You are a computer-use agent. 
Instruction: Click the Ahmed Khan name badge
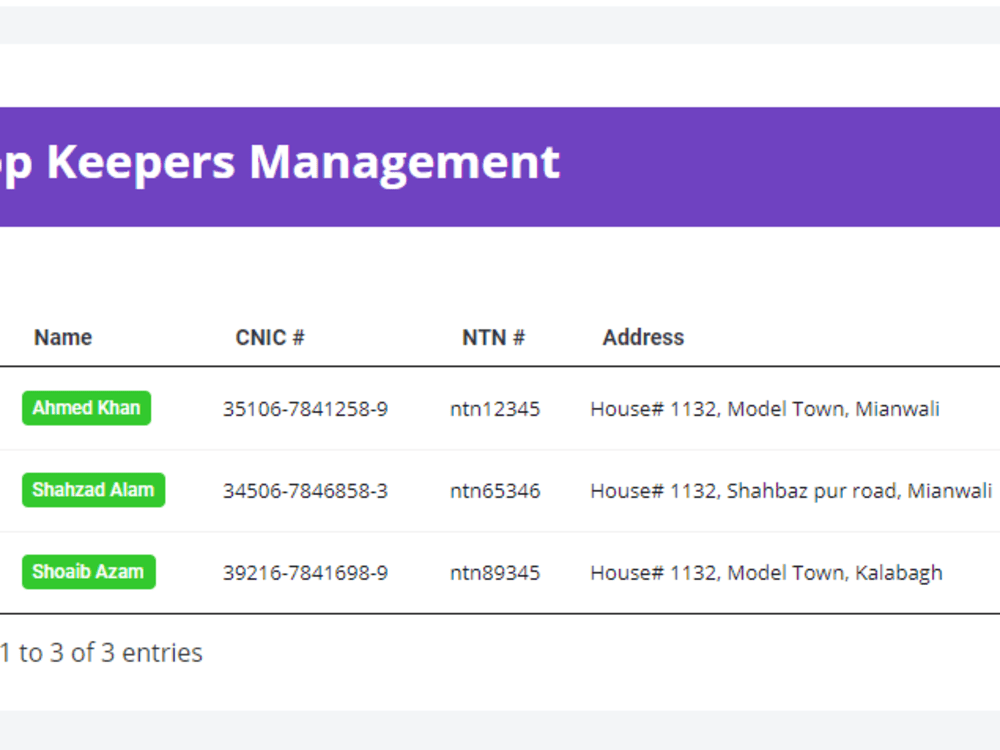(x=86, y=408)
